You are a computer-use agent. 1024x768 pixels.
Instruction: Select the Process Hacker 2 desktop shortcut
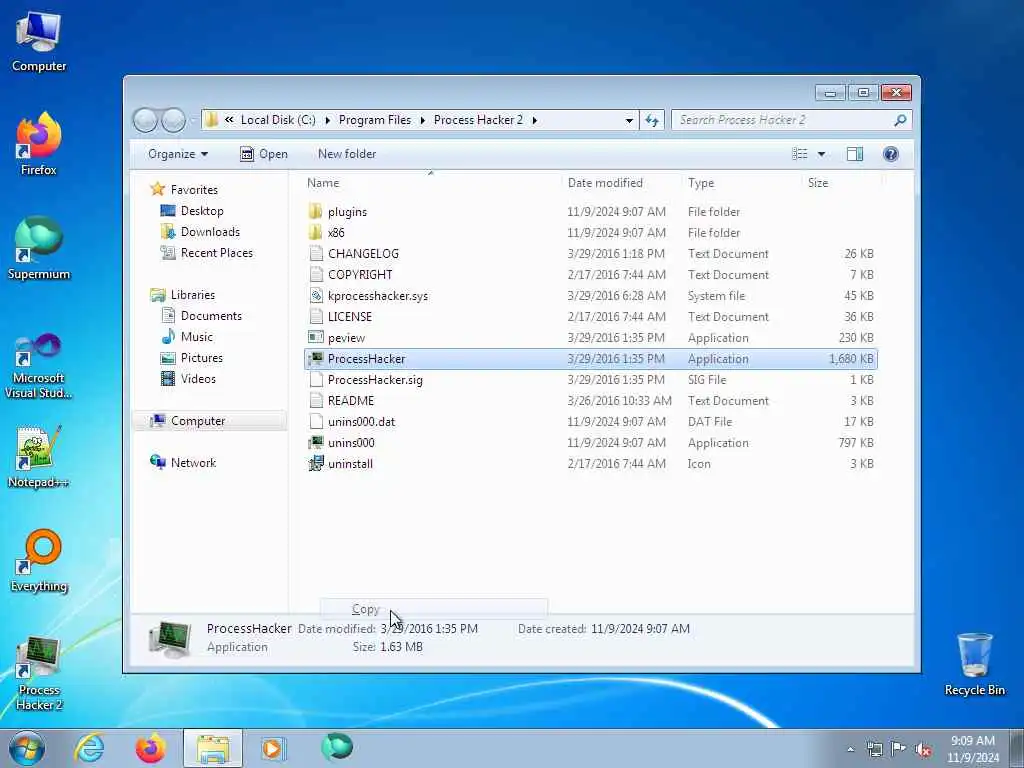pos(39,673)
